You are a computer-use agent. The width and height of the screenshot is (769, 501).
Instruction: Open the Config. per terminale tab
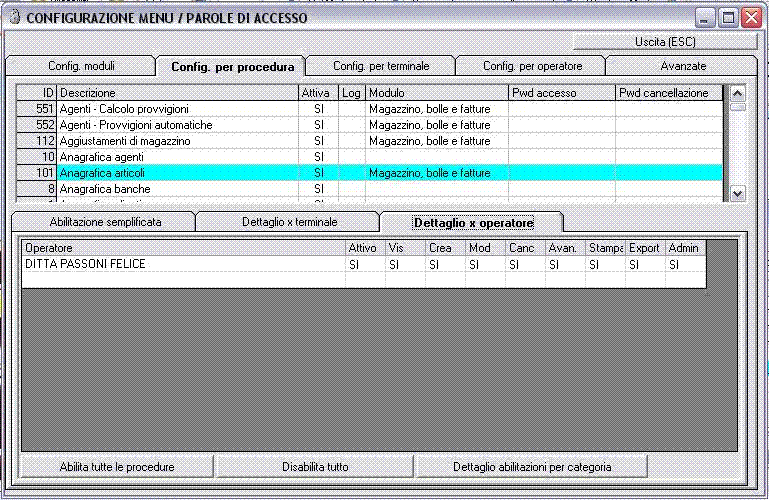(x=381, y=66)
